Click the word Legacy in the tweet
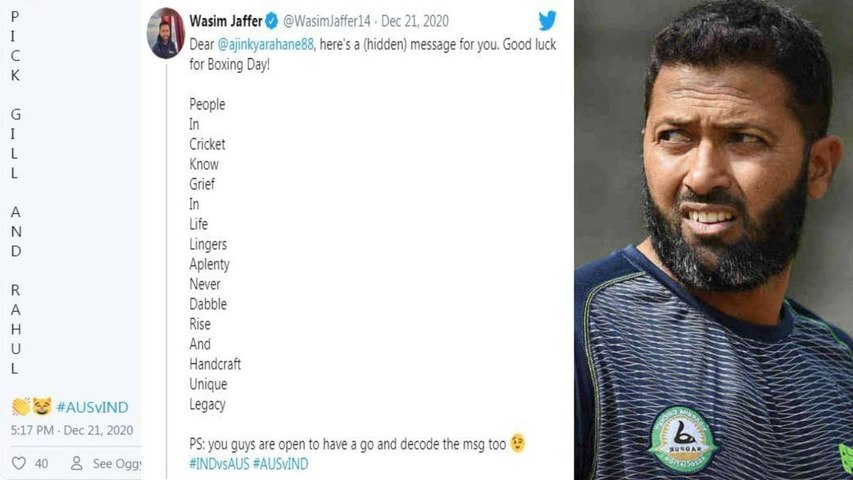Viewport: 853px width, 480px height. click(x=207, y=405)
